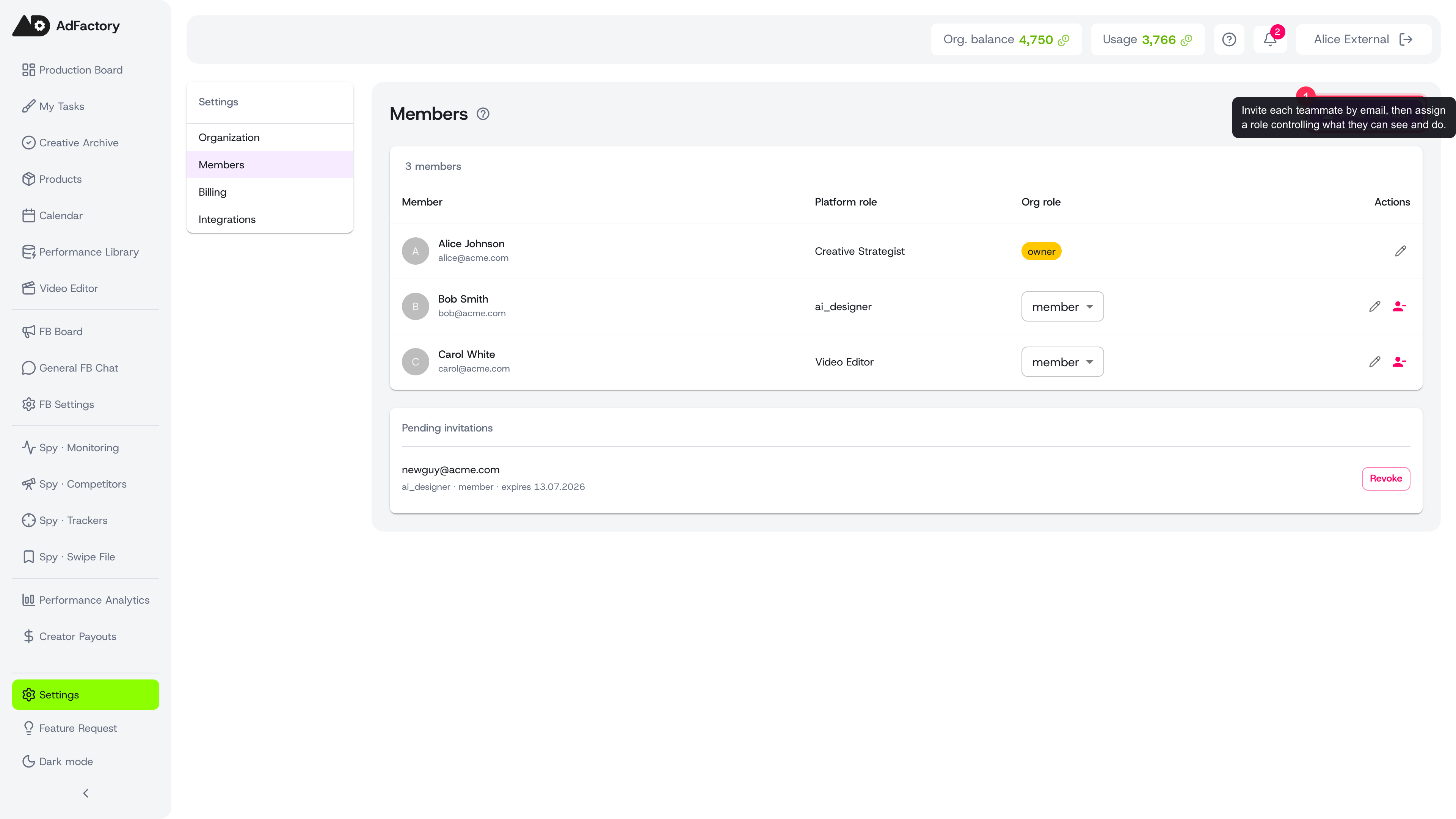Click Alice Johnson's avatar
Screen dimensions: 1456x819
point(416,251)
